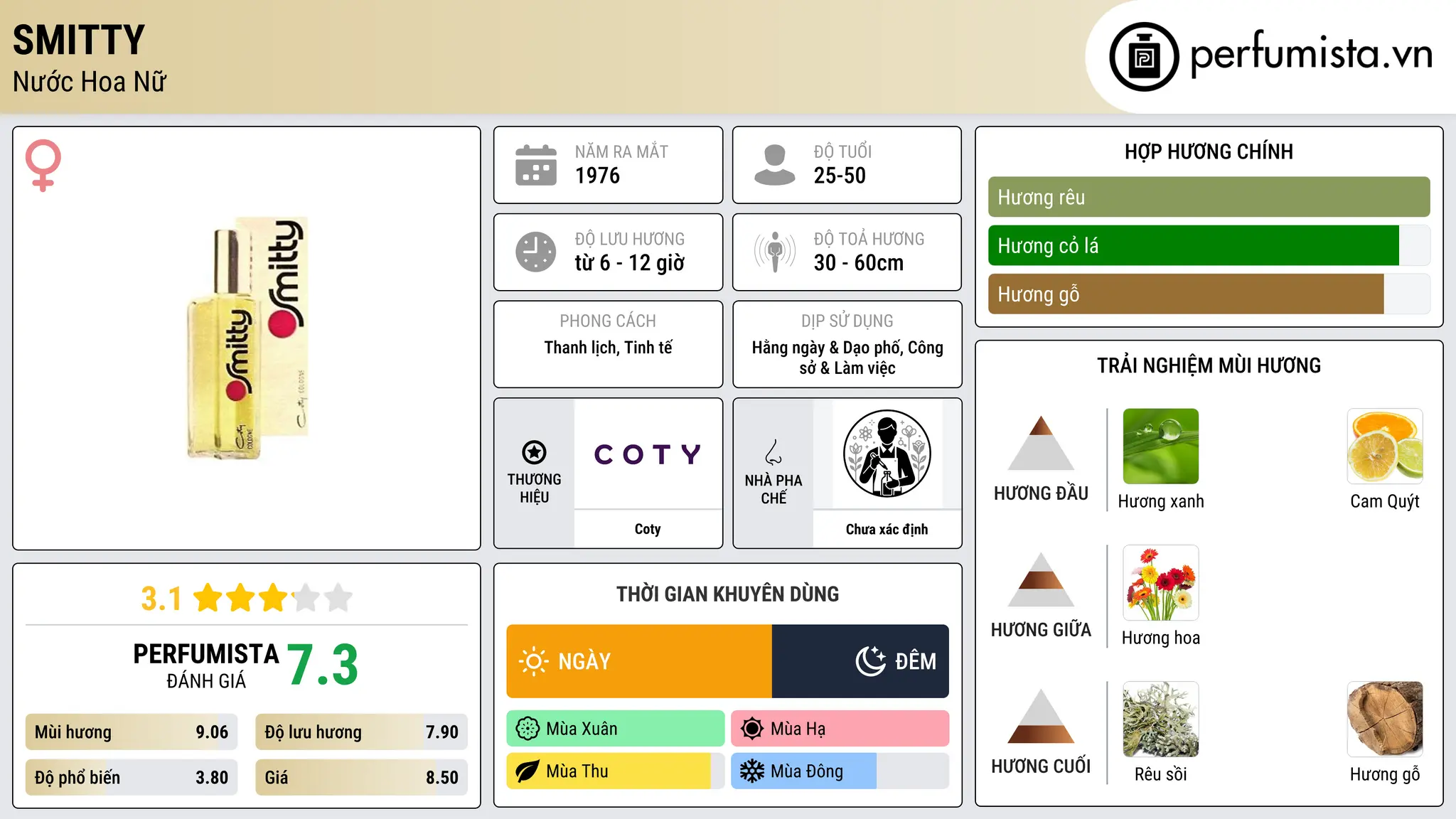Image resolution: width=1456 pixels, height=819 pixels.
Task: Click the Coty brand logo
Action: pyautogui.click(x=648, y=454)
